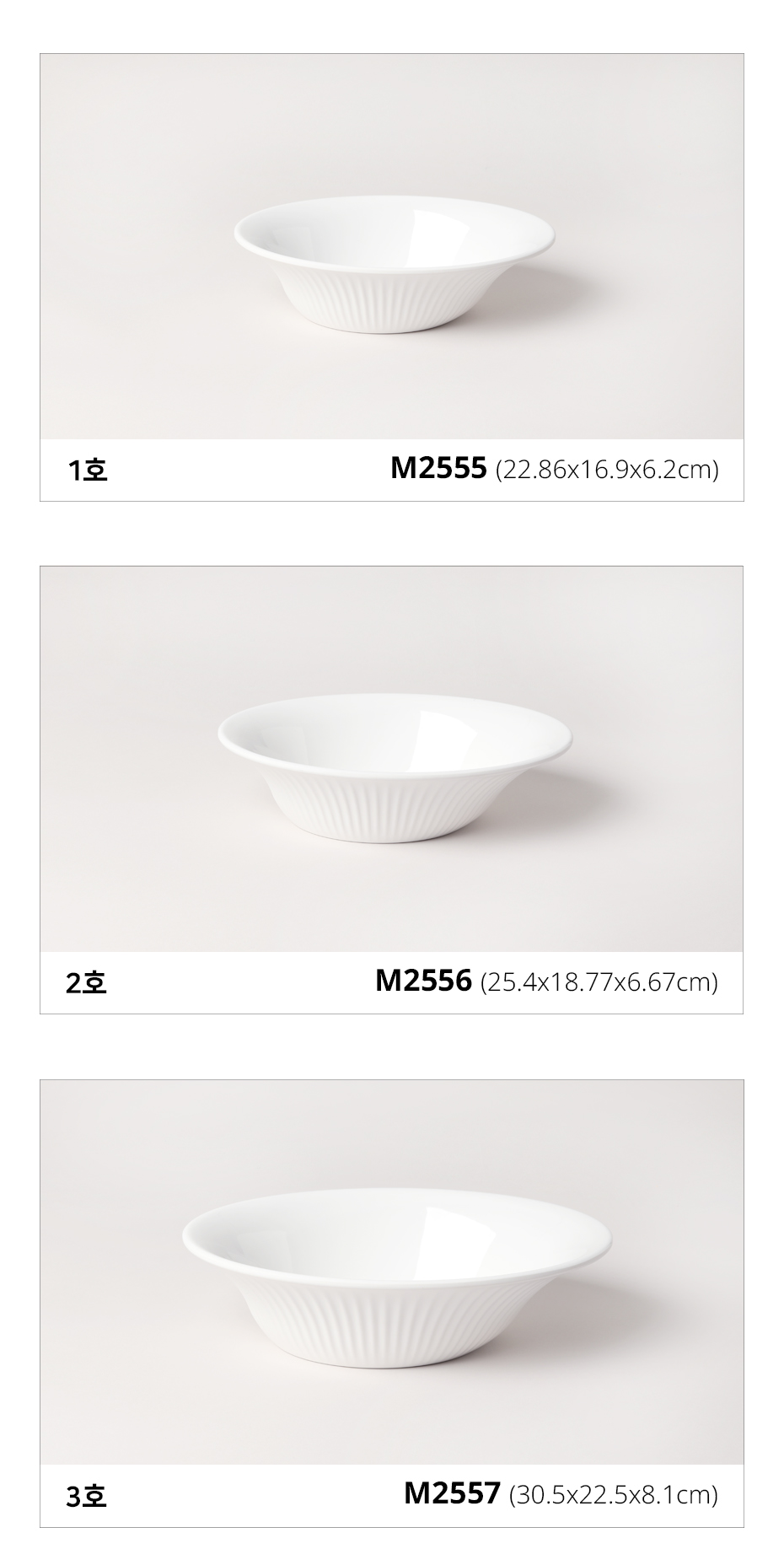Select the dimensions text 25.4x18.77x6.67cm
The height and width of the screenshot is (1565, 784).
(599, 982)
